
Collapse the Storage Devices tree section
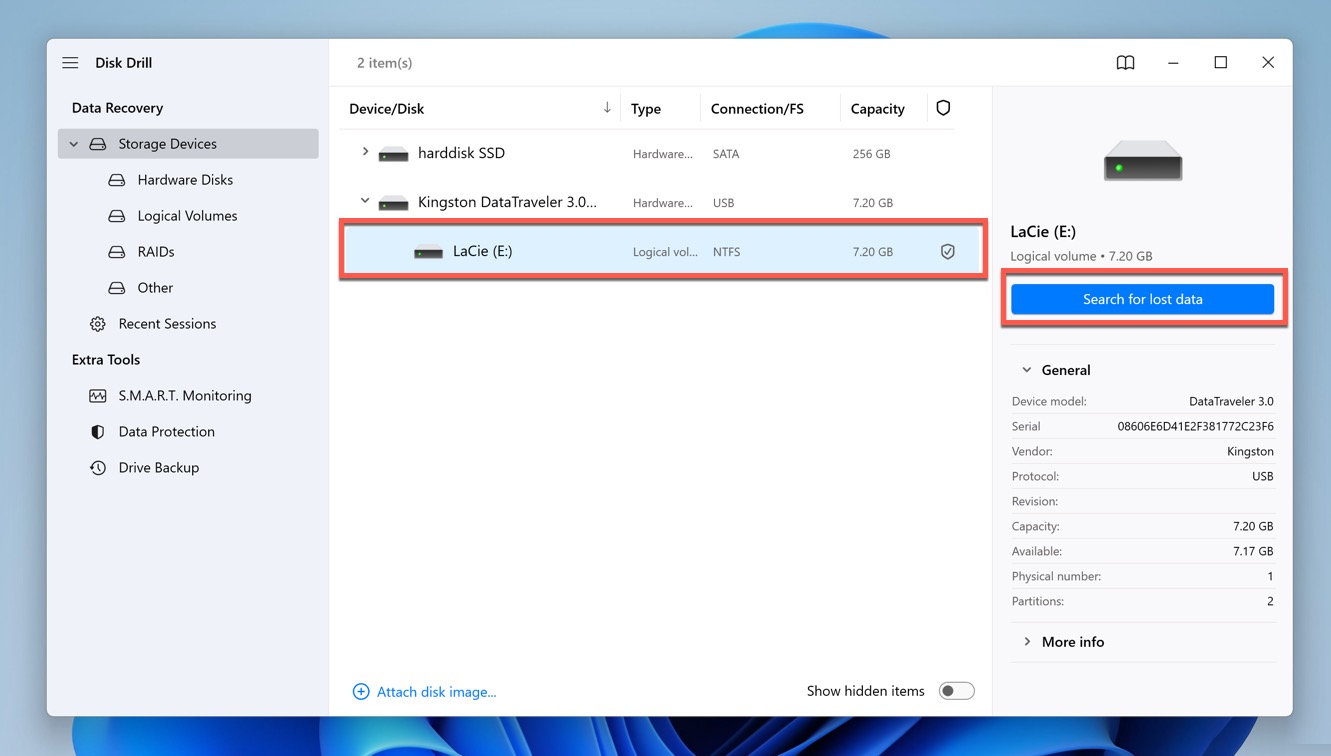pyautogui.click(x=73, y=144)
